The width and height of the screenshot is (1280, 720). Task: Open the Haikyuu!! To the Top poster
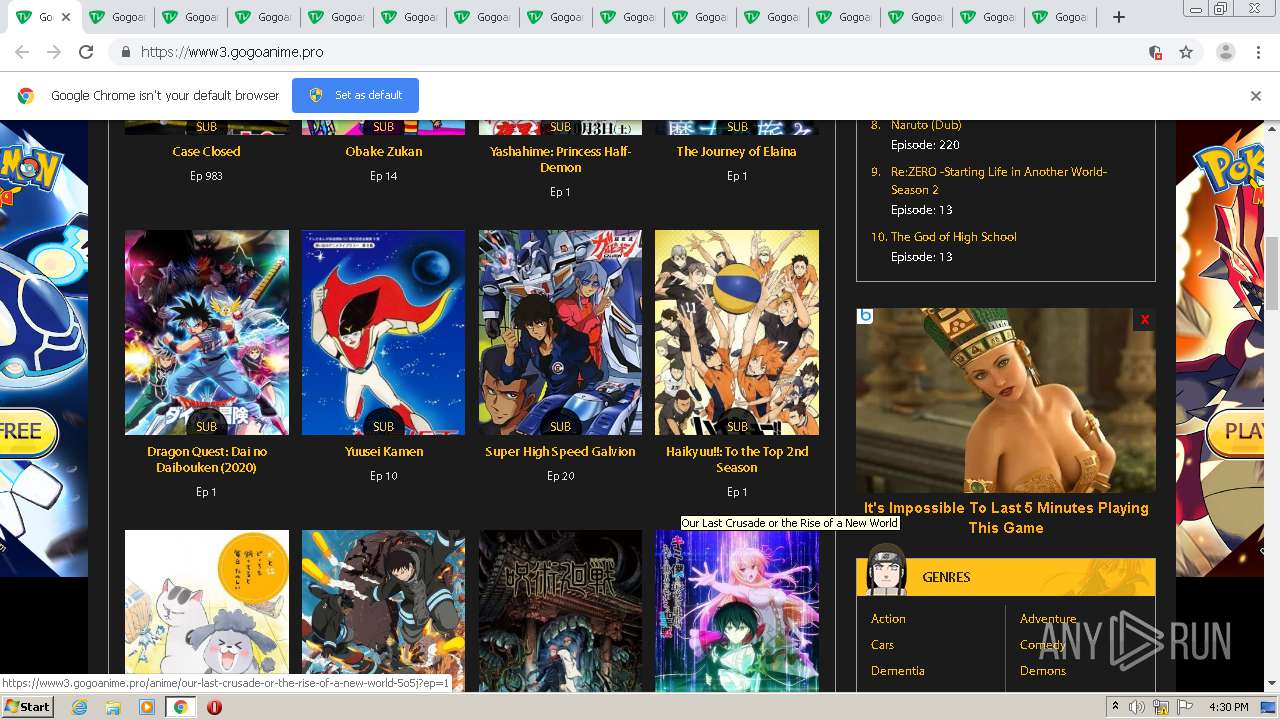[x=737, y=332]
